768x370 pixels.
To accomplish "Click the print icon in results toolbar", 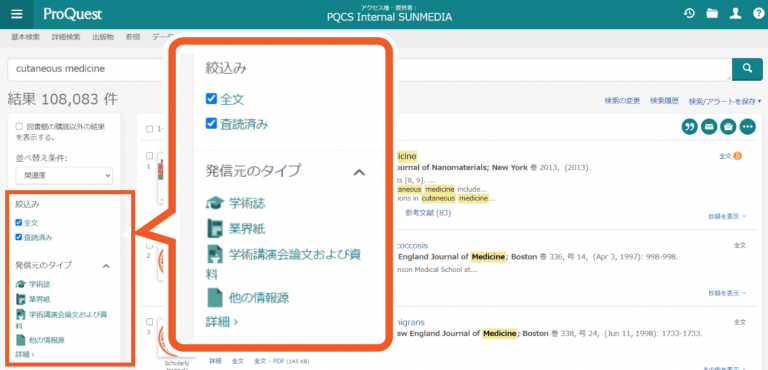I will pos(728,126).
